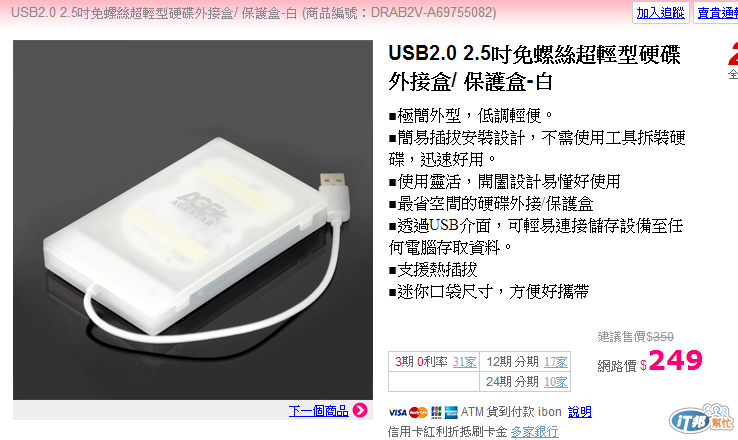This screenshot has height=440, width=738.
Task: Click the partially visible top-right button
Action: pos(716,13)
